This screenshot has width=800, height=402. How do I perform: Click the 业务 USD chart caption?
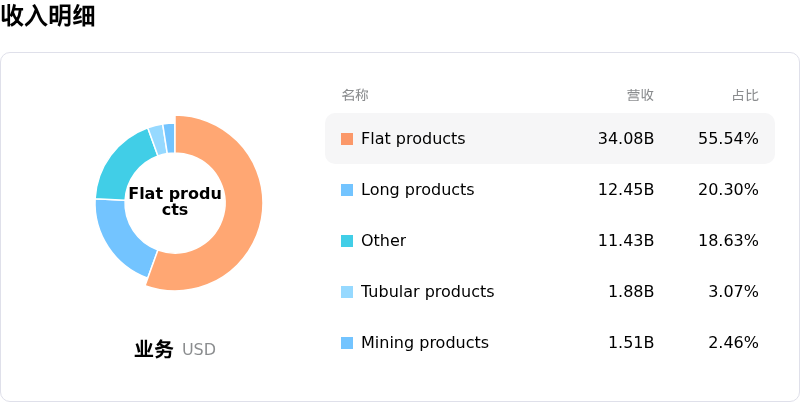pos(175,349)
